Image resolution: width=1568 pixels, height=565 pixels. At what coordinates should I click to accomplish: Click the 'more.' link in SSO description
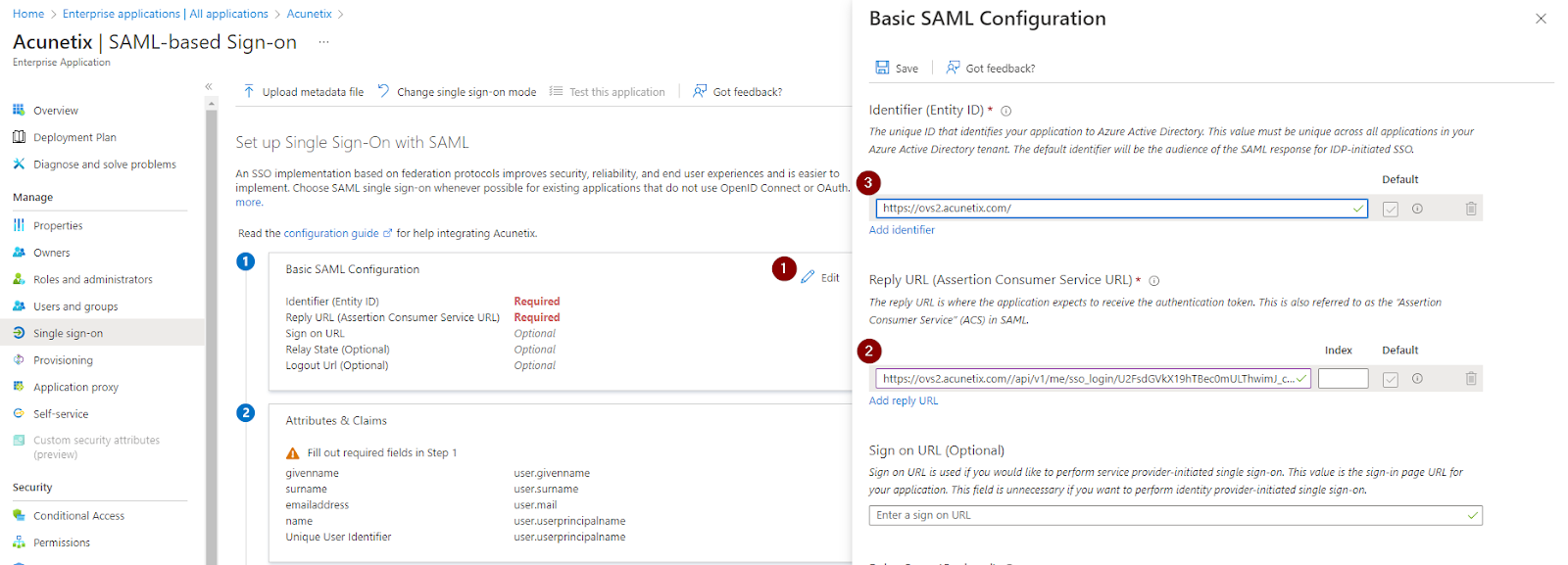pos(249,203)
